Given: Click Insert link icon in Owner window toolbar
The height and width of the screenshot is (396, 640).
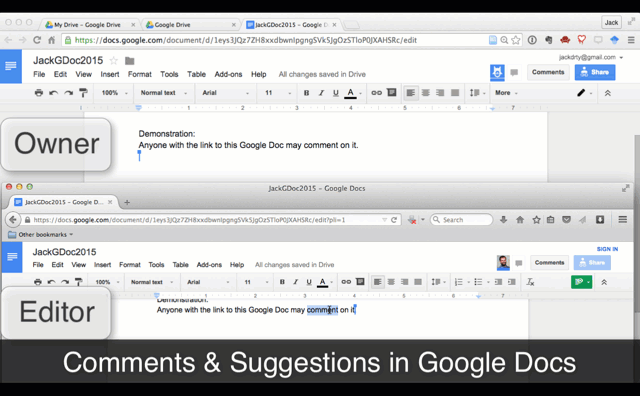Looking at the screenshot, I should pyautogui.click(x=376, y=93).
